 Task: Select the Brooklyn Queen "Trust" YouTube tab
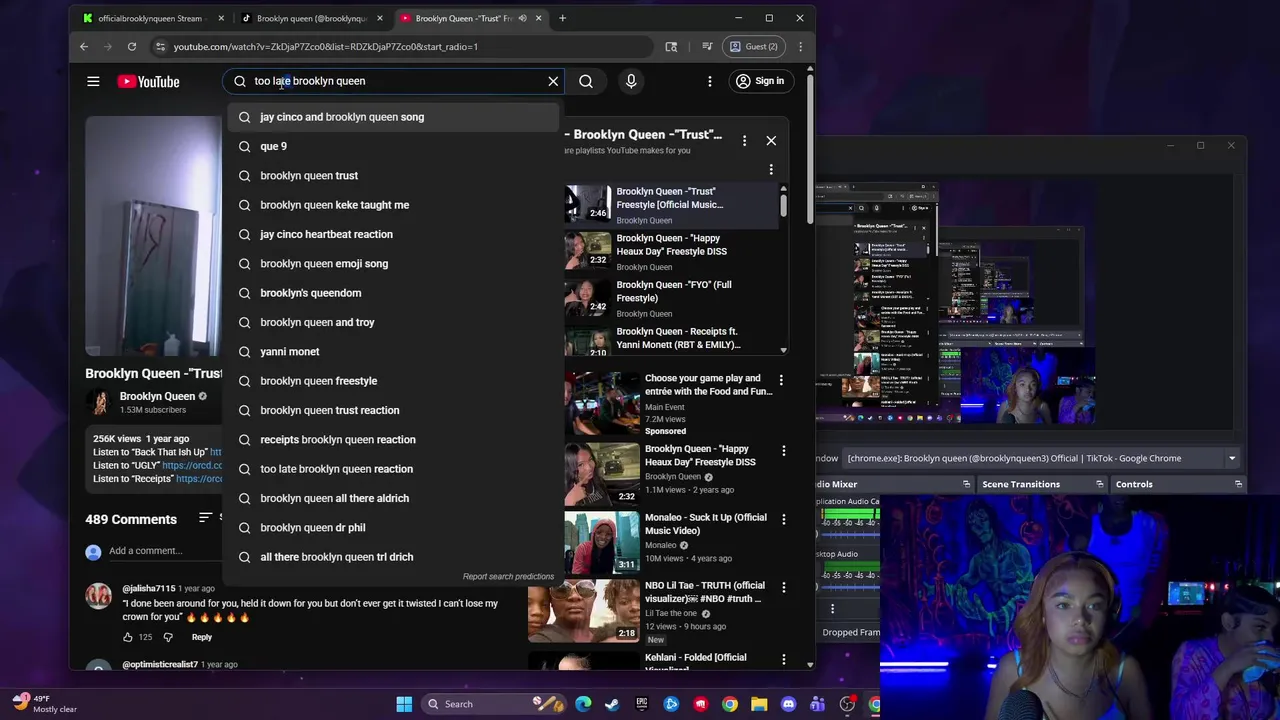(462, 18)
